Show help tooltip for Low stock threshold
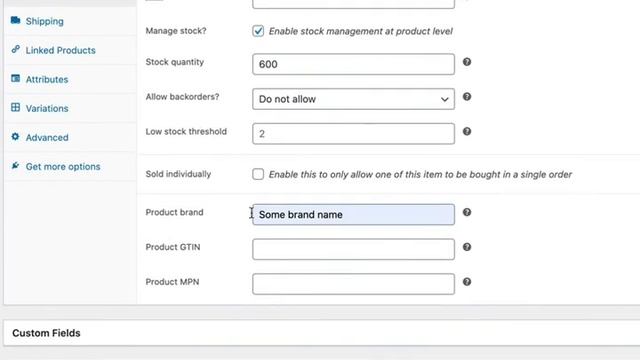 pos(467,131)
